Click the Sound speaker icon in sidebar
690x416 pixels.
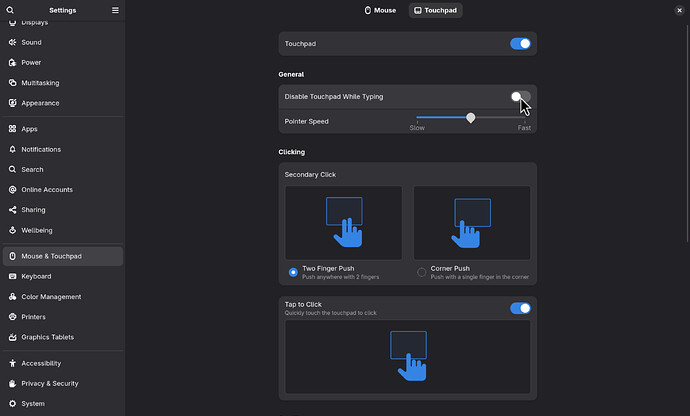[x=12, y=42]
